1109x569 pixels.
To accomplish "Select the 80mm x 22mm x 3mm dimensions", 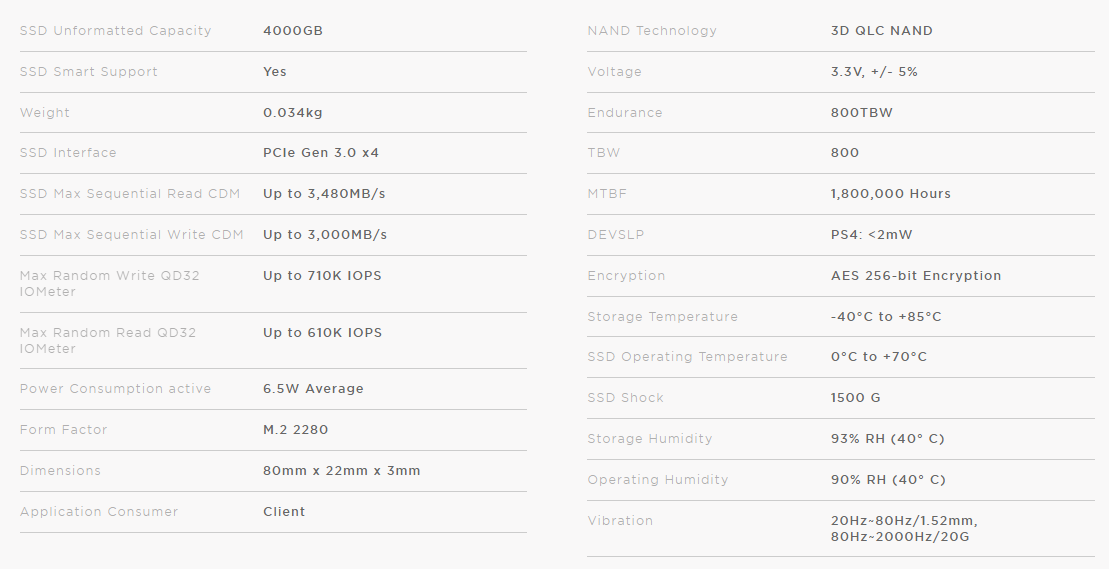I will pyautogui.click(x=342, y=471).
